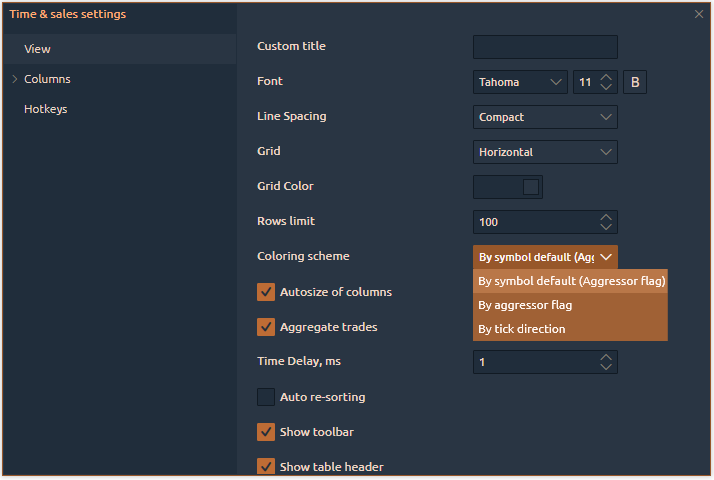Screen dimensions: 714x480
Task: Open Line Spacing Compact dropdown
Action: 545,117
